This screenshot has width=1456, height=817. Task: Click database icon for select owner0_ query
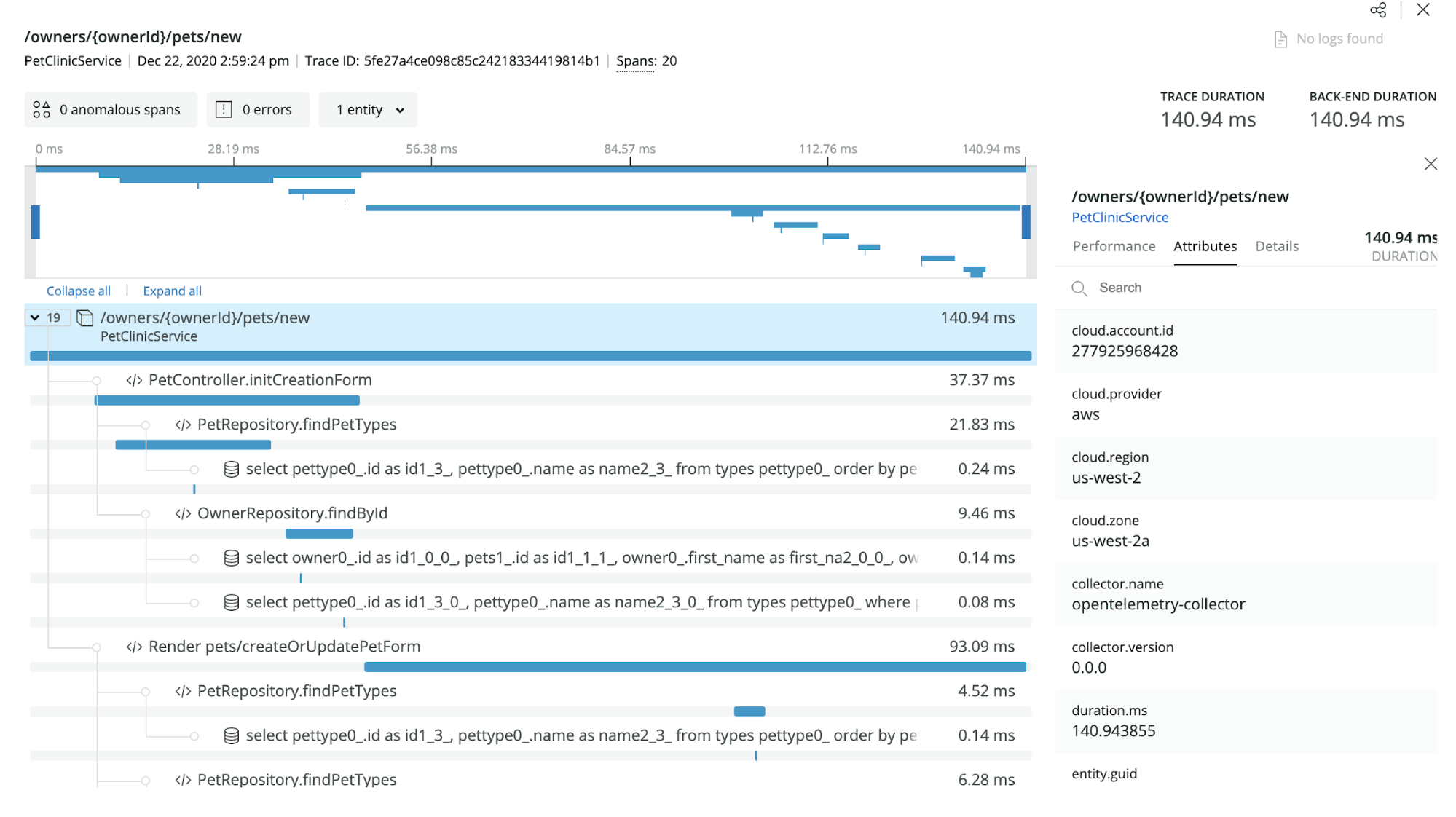(x=232, y=559)
